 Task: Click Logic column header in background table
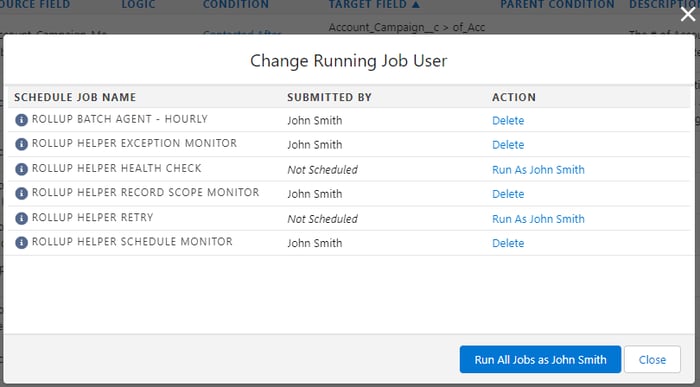tap(138, 4)
